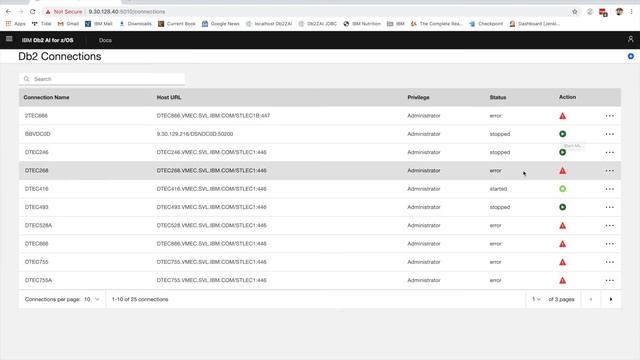Click started status icon for DTEC416
This screenshot has height=360, width=640.
pyautogui.click(x=562, y=189)
